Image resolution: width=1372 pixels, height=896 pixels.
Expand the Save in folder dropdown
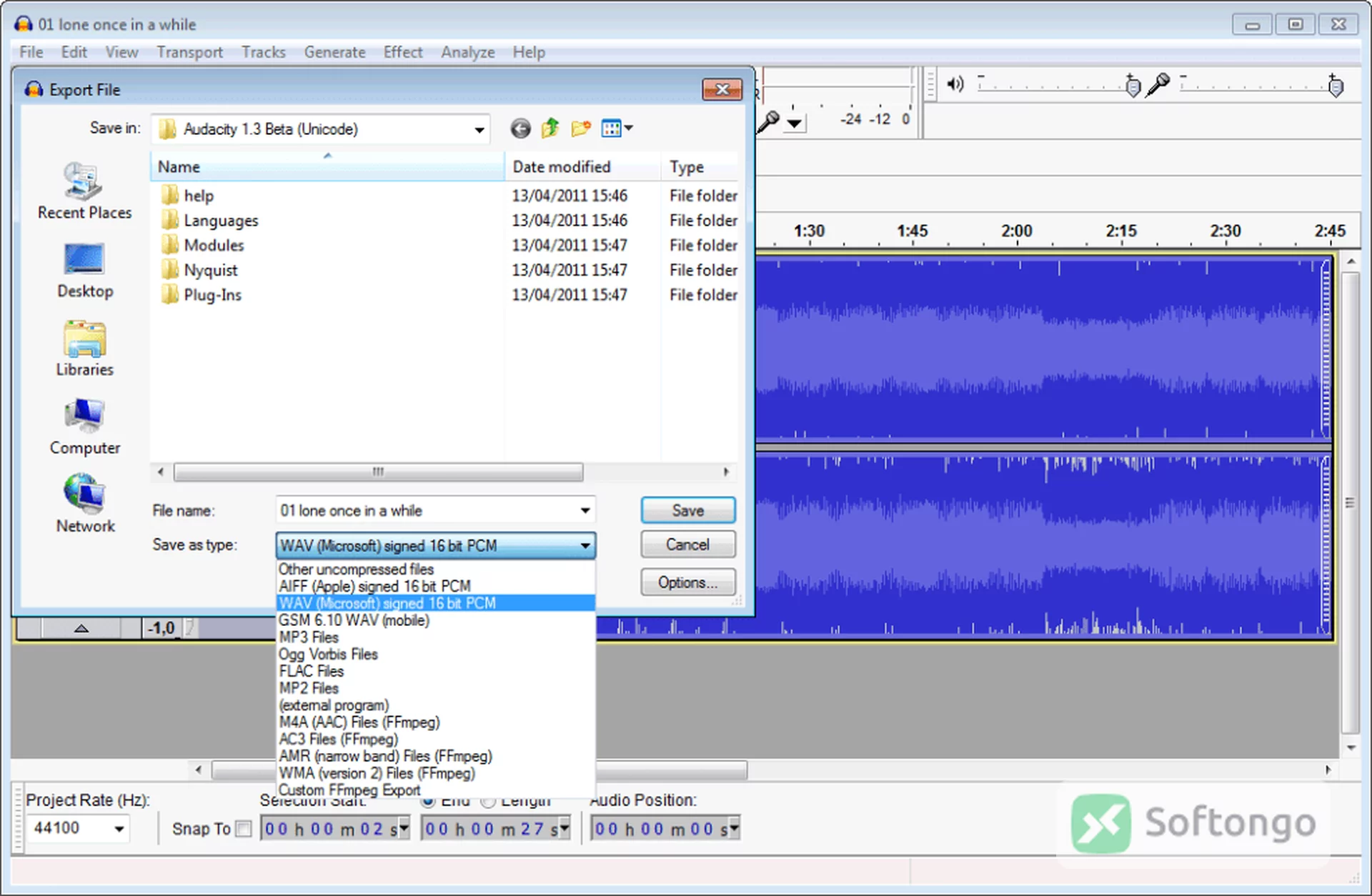479,129
